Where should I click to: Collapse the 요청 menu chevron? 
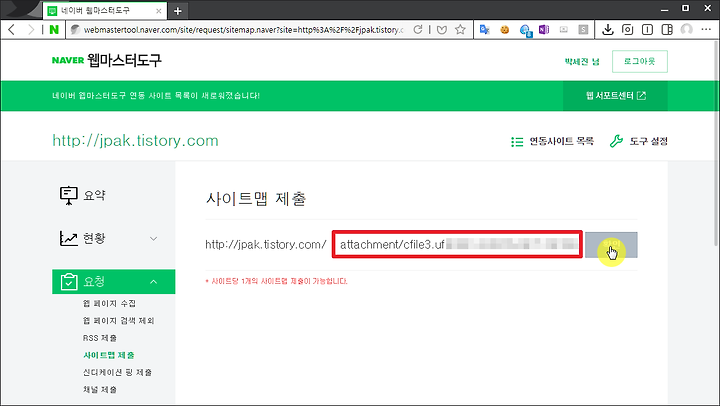tap(153, 282)
